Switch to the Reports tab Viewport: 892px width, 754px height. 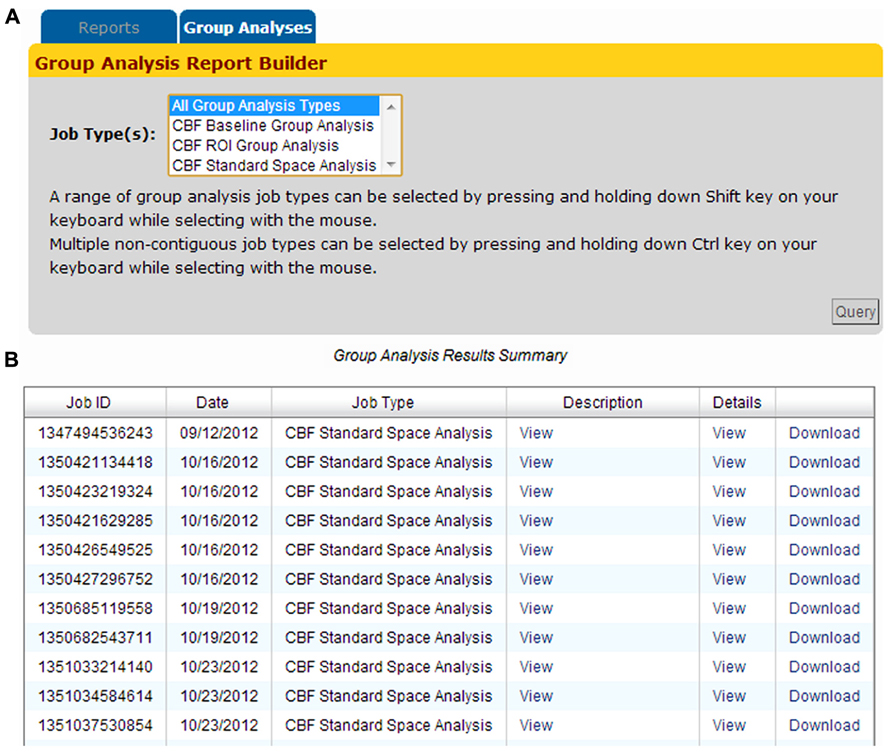pos(109,27)
